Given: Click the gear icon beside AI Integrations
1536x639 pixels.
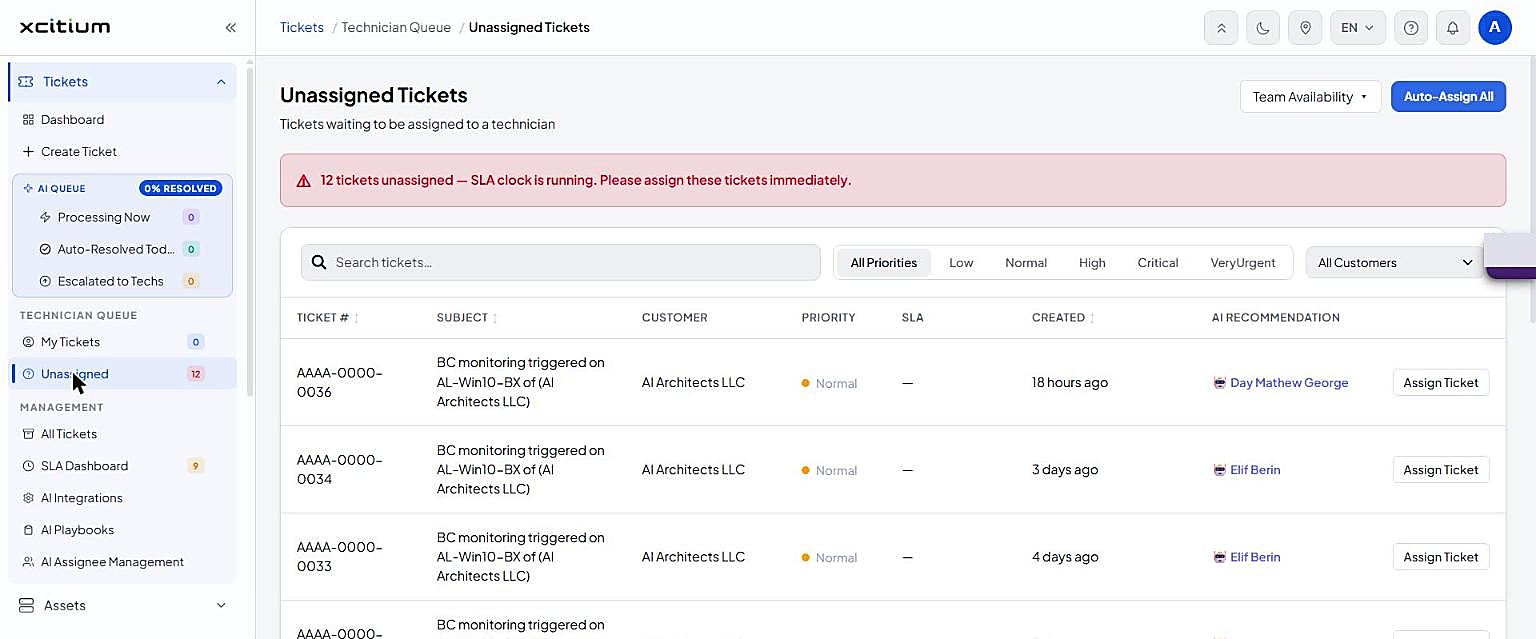Looking at the screenshot, I should coord(28,498).
